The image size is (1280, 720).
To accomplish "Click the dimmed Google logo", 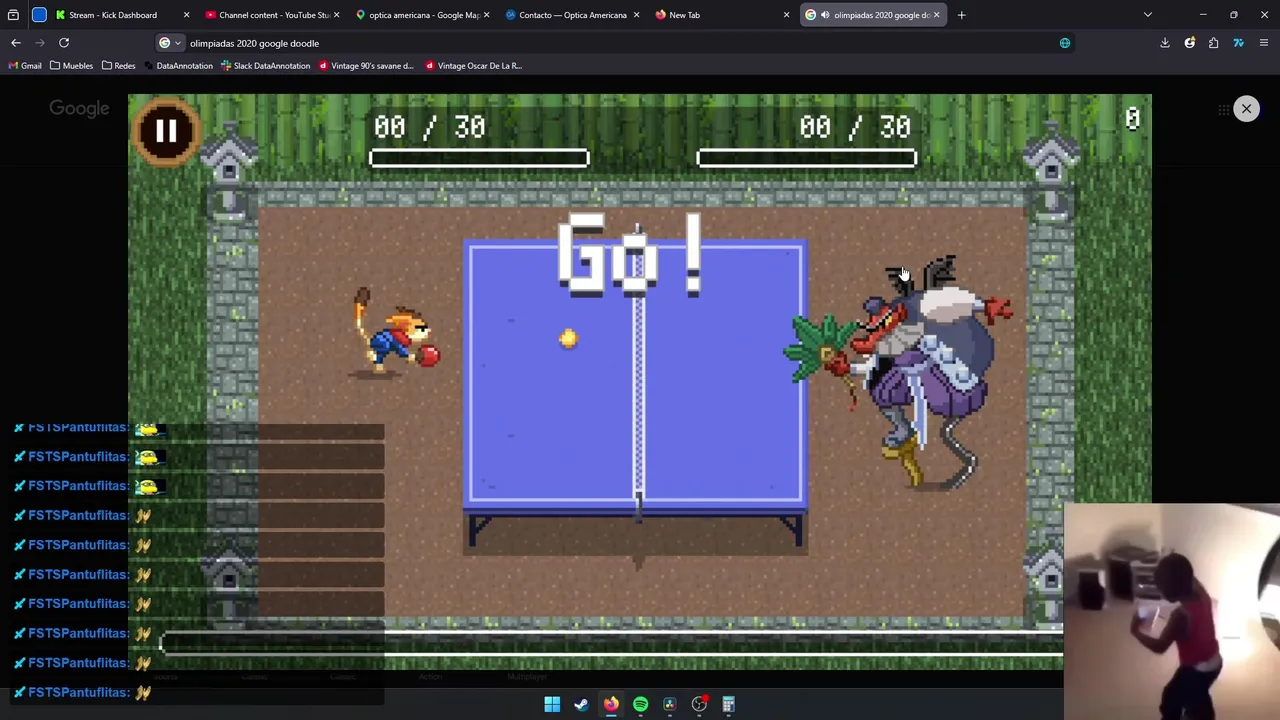I will coord(79,109).
